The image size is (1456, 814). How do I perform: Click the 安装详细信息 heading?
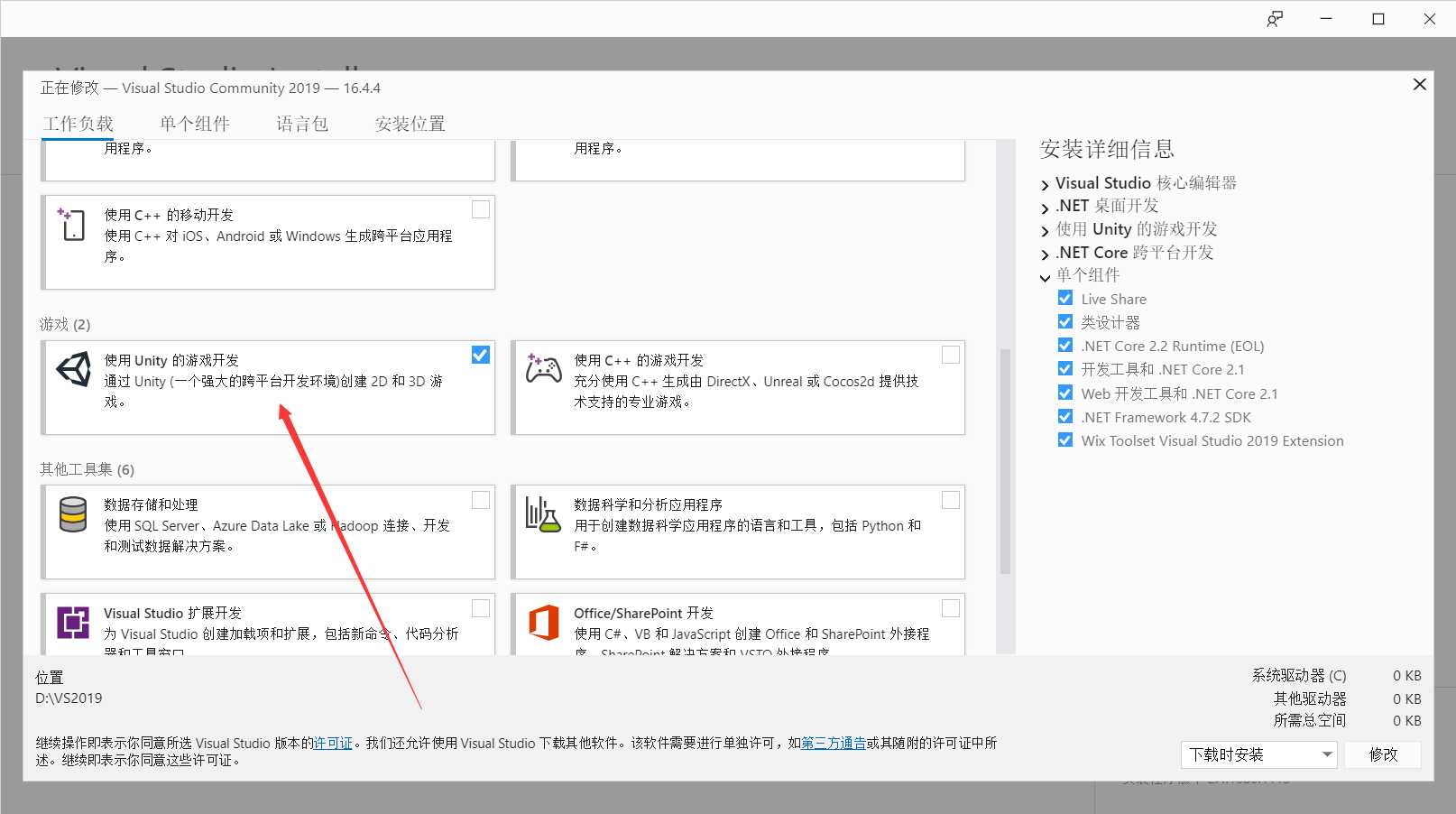click(x=1107, y=149)
